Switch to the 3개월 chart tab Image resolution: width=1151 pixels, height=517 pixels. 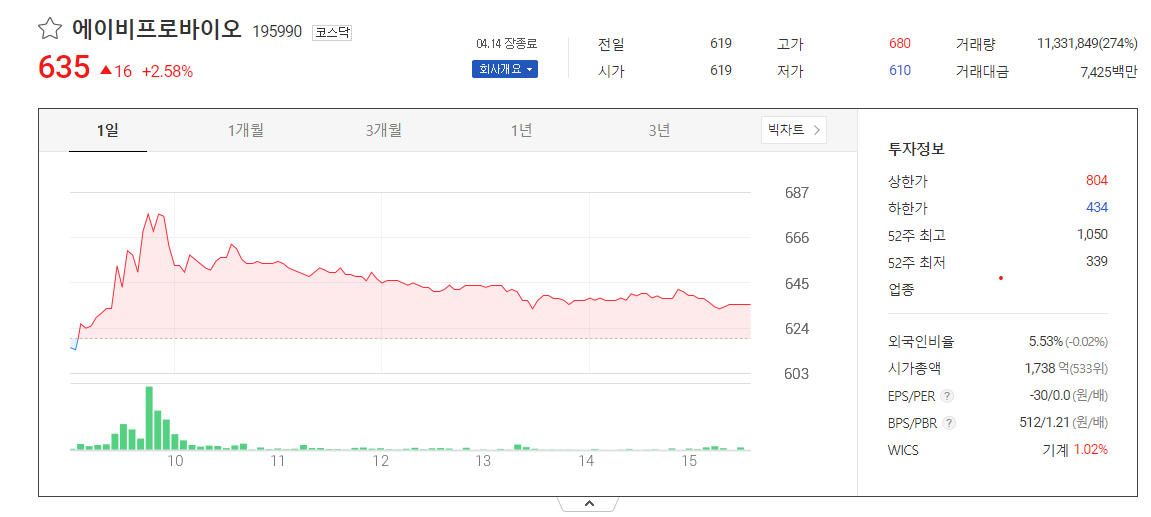pos(383,131)
